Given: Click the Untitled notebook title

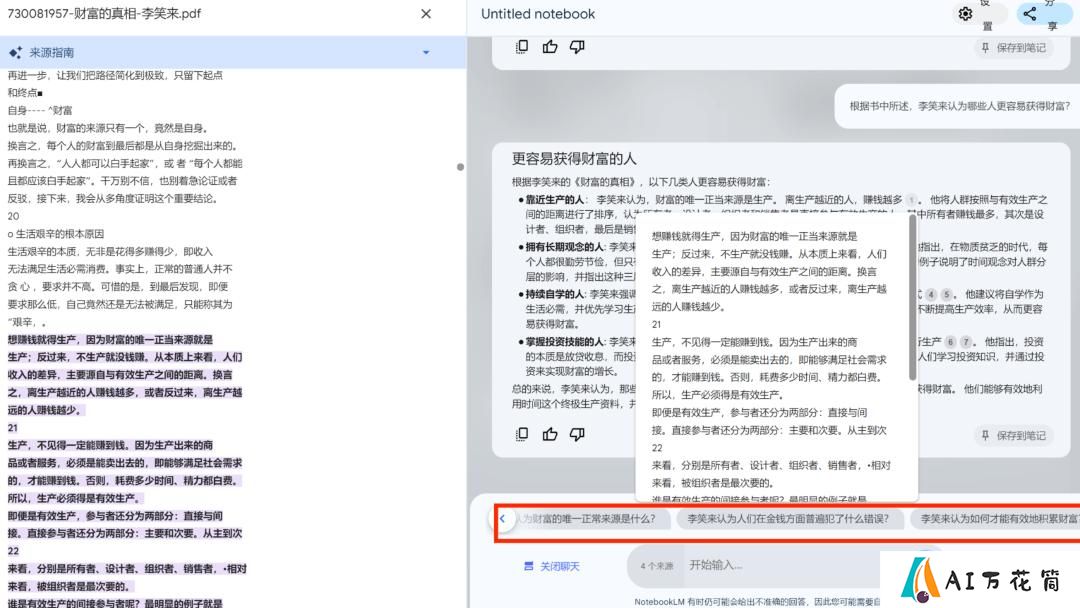Looking at the screenshot, I should click(537, 14).
